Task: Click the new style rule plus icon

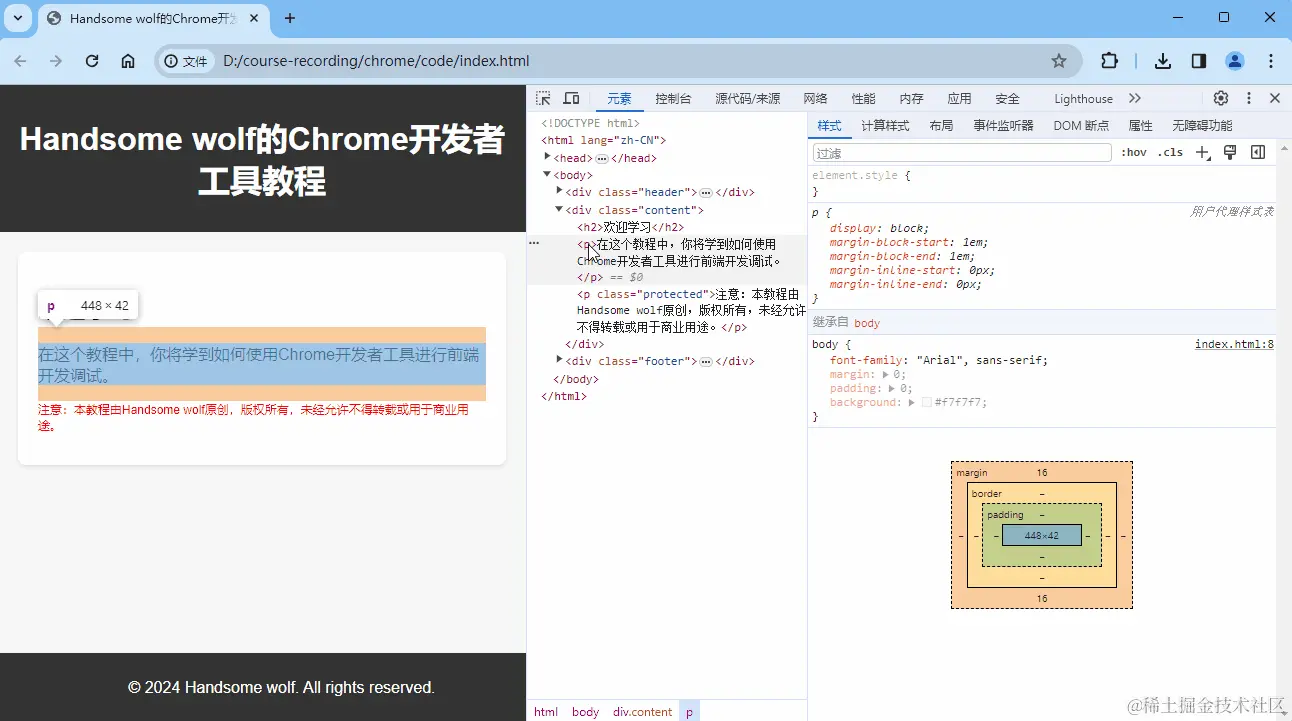Action: (1203, 153)
